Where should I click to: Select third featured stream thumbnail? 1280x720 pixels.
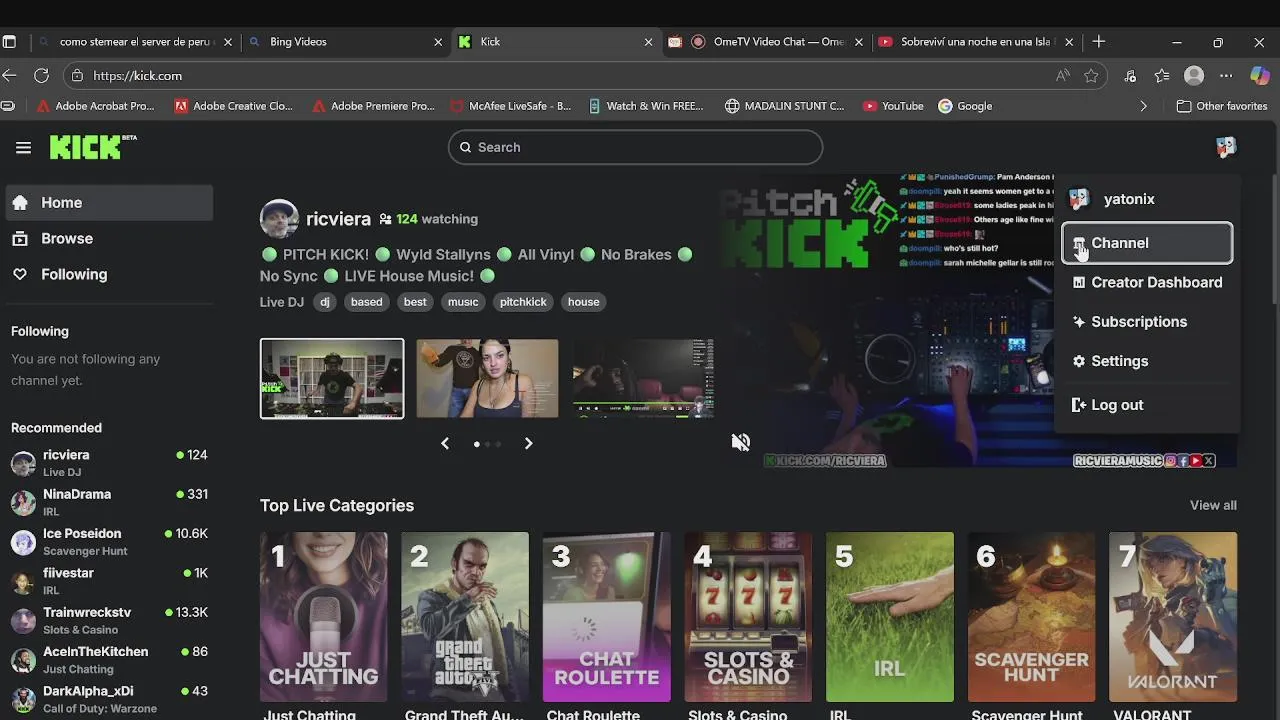coord(643,378)
